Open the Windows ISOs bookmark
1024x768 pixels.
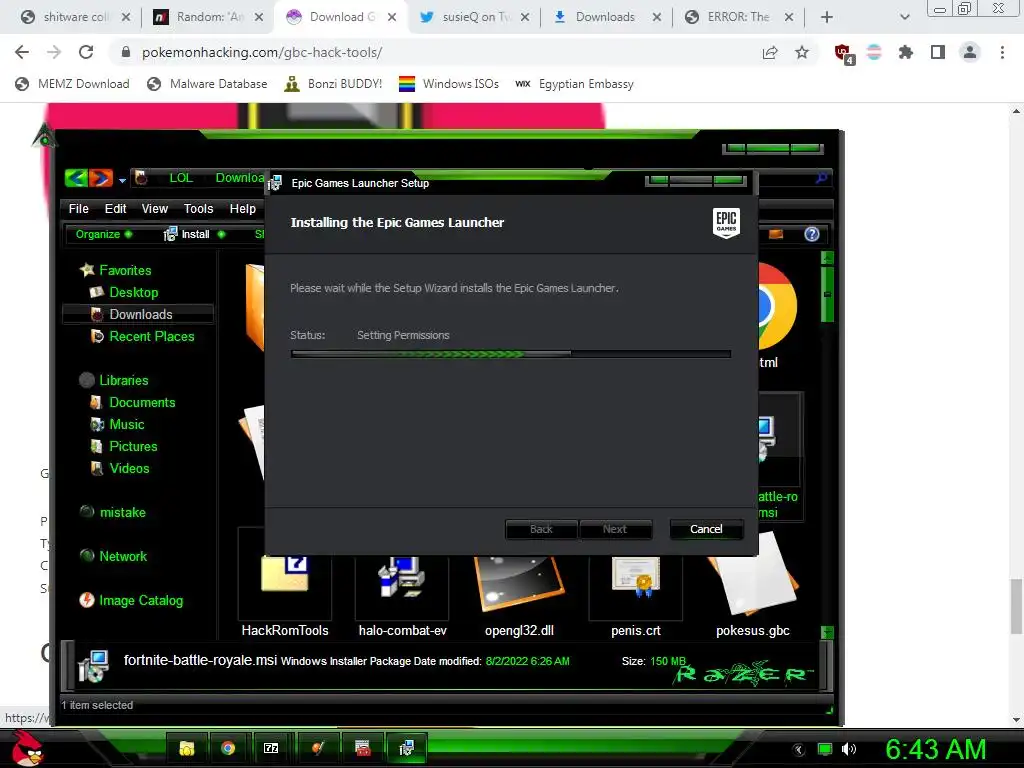(x=449, y=84)
